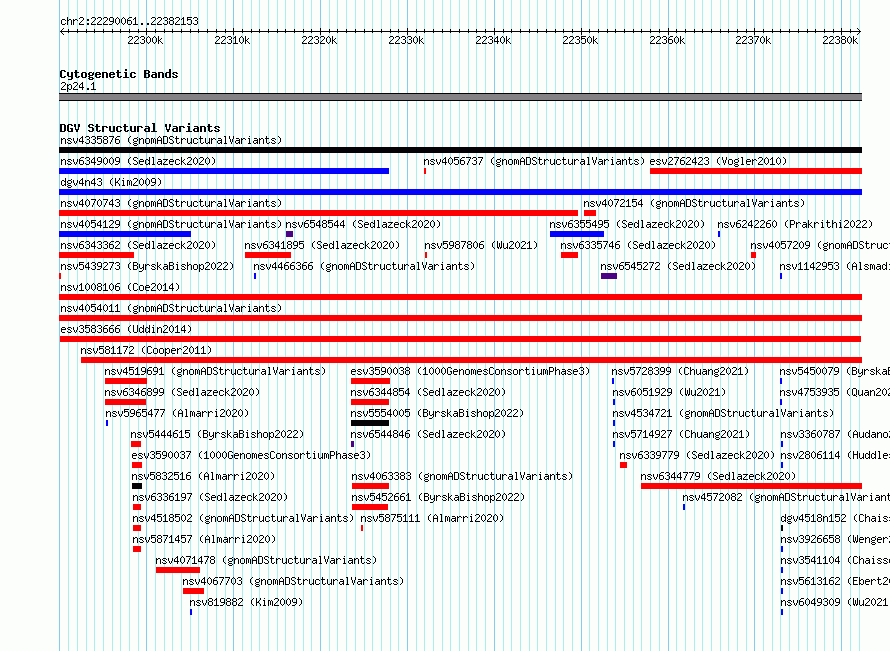890x651 pixels.
Task: Select nsv6051929 Wu2021 label
Action: [x=669, y=392]
